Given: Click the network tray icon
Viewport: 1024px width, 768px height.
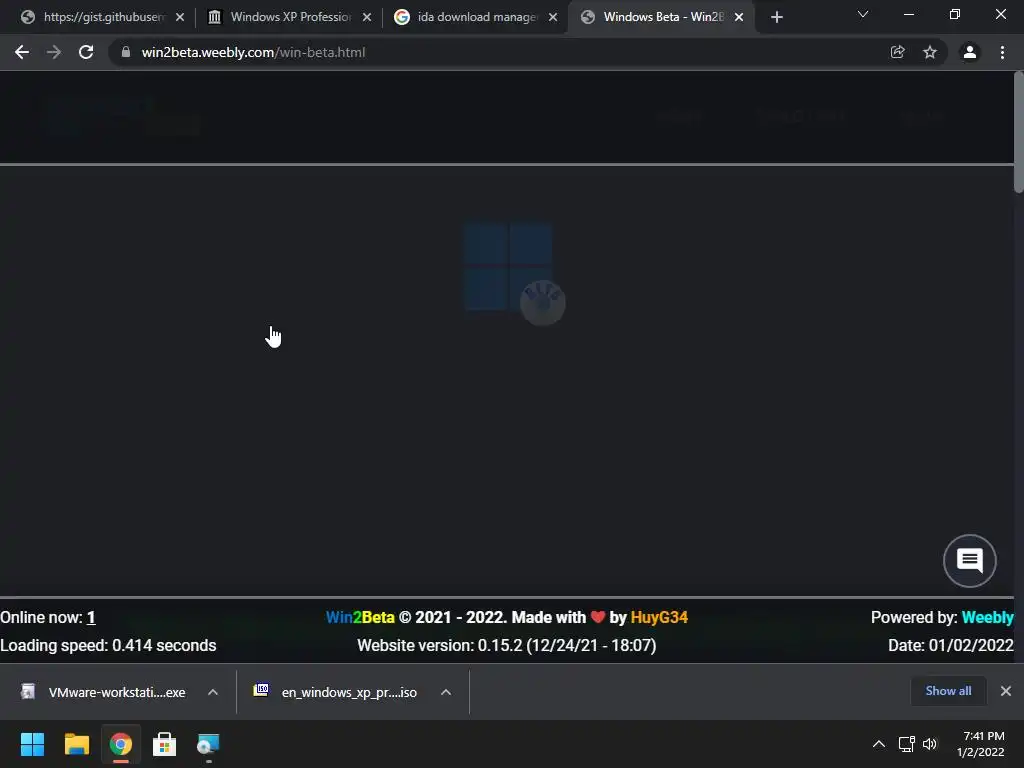Looking at the screenshot, I should click(906, 744).
